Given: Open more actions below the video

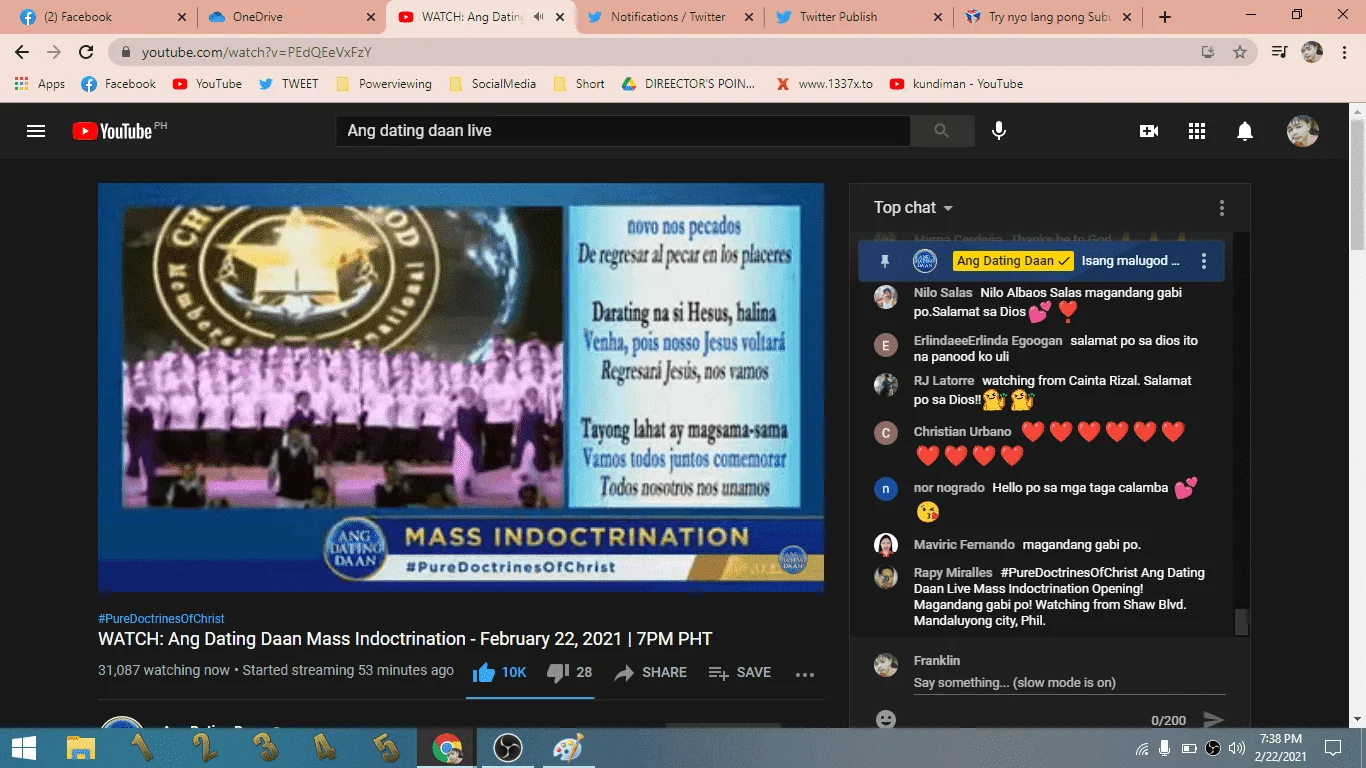Looking at the screenshot, I should [805, 674].
